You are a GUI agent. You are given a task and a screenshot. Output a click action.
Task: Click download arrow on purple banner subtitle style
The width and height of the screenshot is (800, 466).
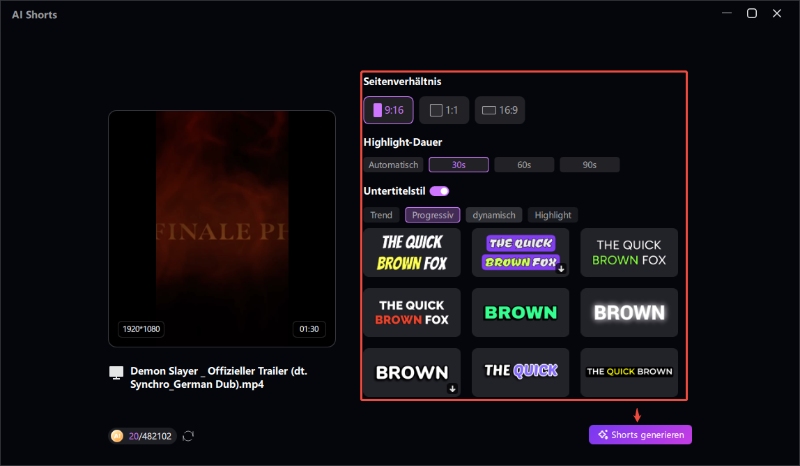[561, 268]
